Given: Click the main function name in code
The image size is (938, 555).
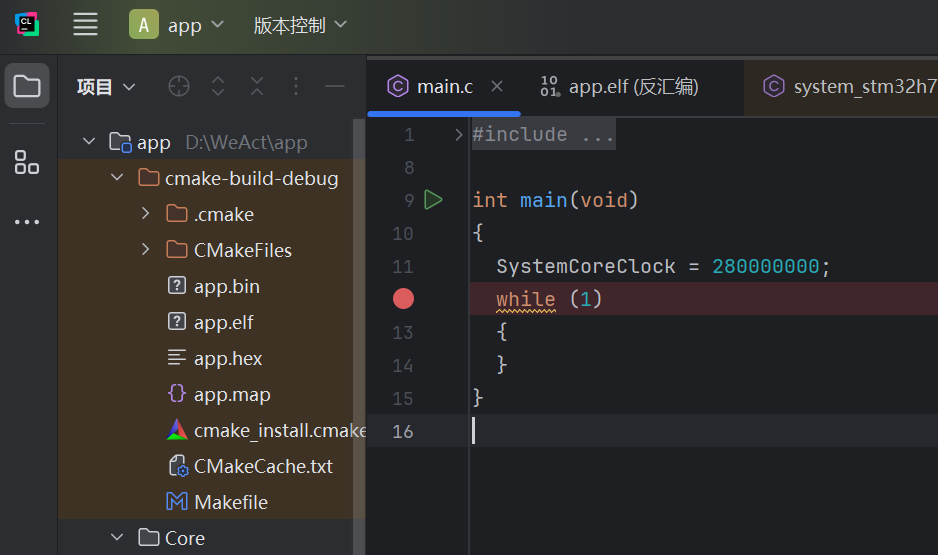Looking at the screenshot, I should coord(543,200).
